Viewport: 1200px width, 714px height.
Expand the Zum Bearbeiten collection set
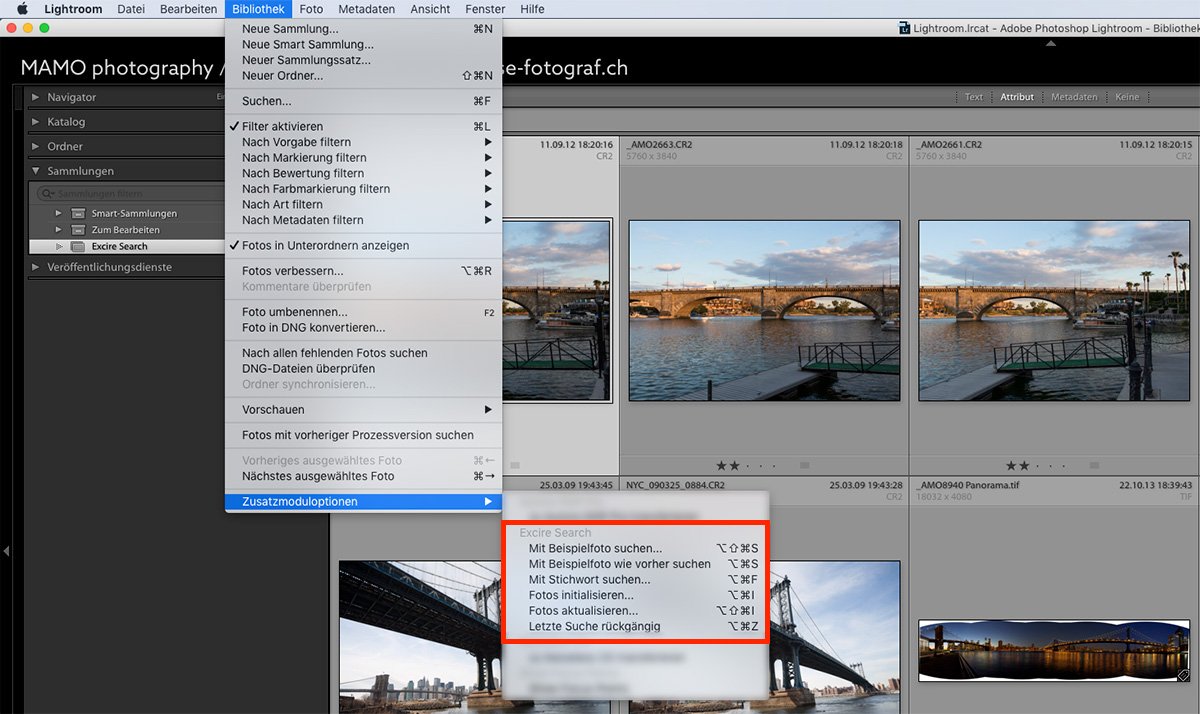tap(58, 230)
